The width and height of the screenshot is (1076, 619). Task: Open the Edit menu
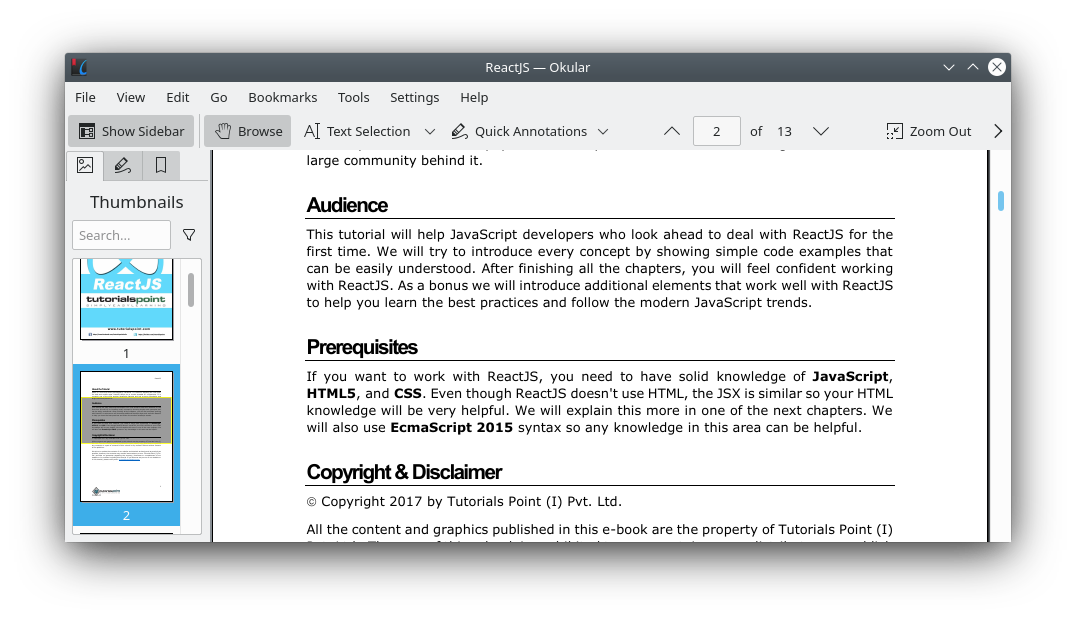pos(178,97)
